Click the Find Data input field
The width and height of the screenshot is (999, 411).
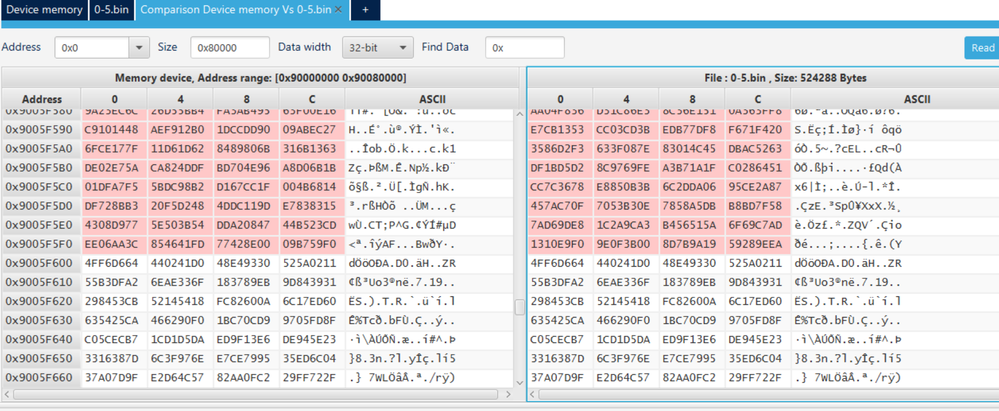click(525, 47)
